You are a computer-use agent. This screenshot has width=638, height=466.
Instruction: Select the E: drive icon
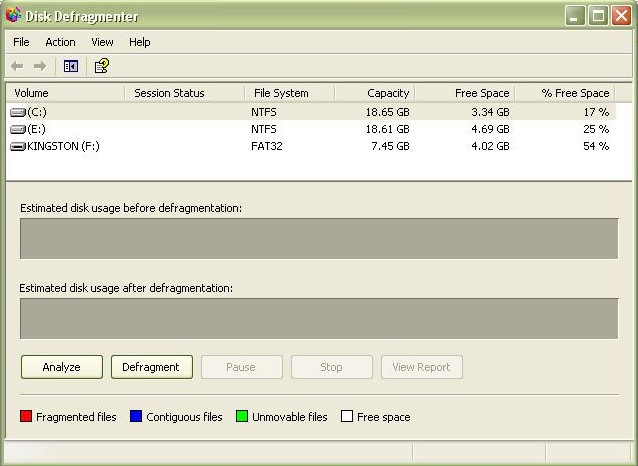pyautogui.click(x=18, y=129)
